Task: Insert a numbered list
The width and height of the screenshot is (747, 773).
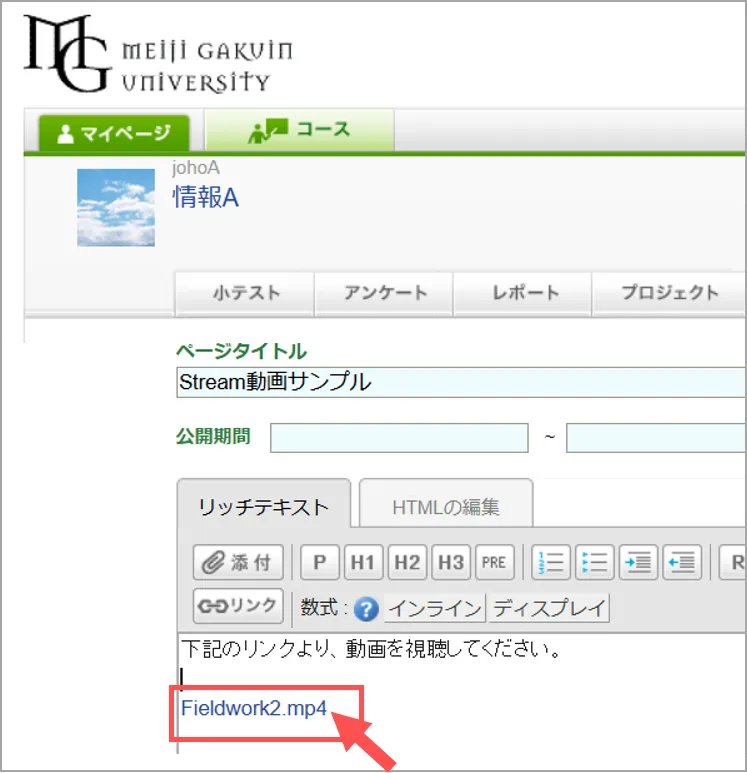Action: pyautogui.click(x=551, y=563)
